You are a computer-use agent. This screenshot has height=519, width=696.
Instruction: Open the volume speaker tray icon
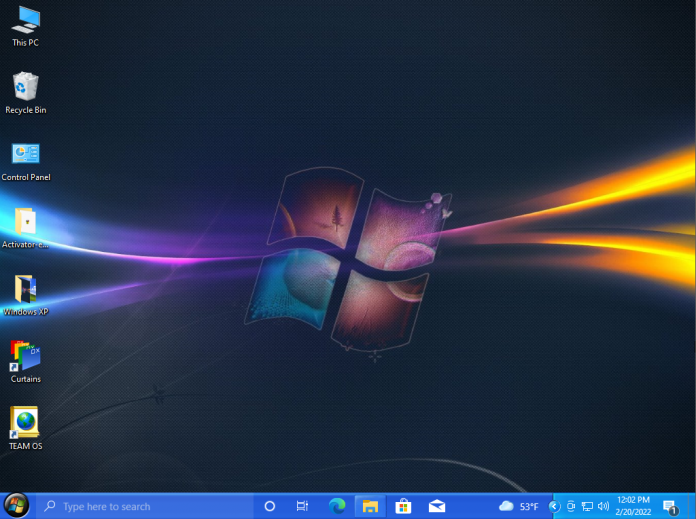[603, 506]
